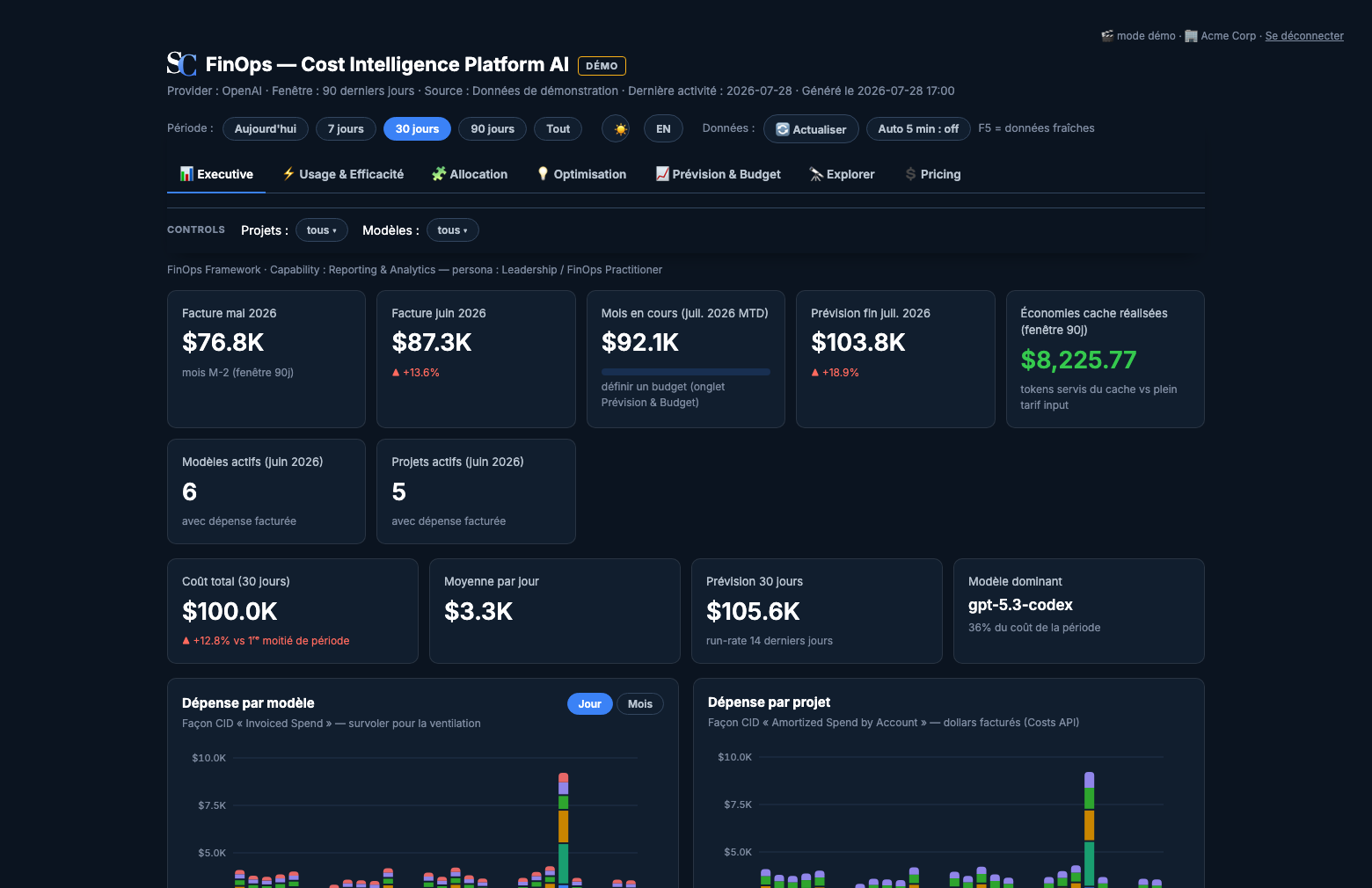
Task: Click the cache savings value $8,225.77
Action: click(1079, 360)
